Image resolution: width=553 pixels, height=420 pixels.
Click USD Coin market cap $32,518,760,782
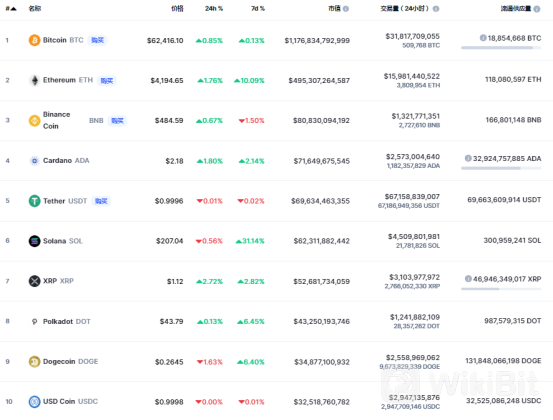322,402
